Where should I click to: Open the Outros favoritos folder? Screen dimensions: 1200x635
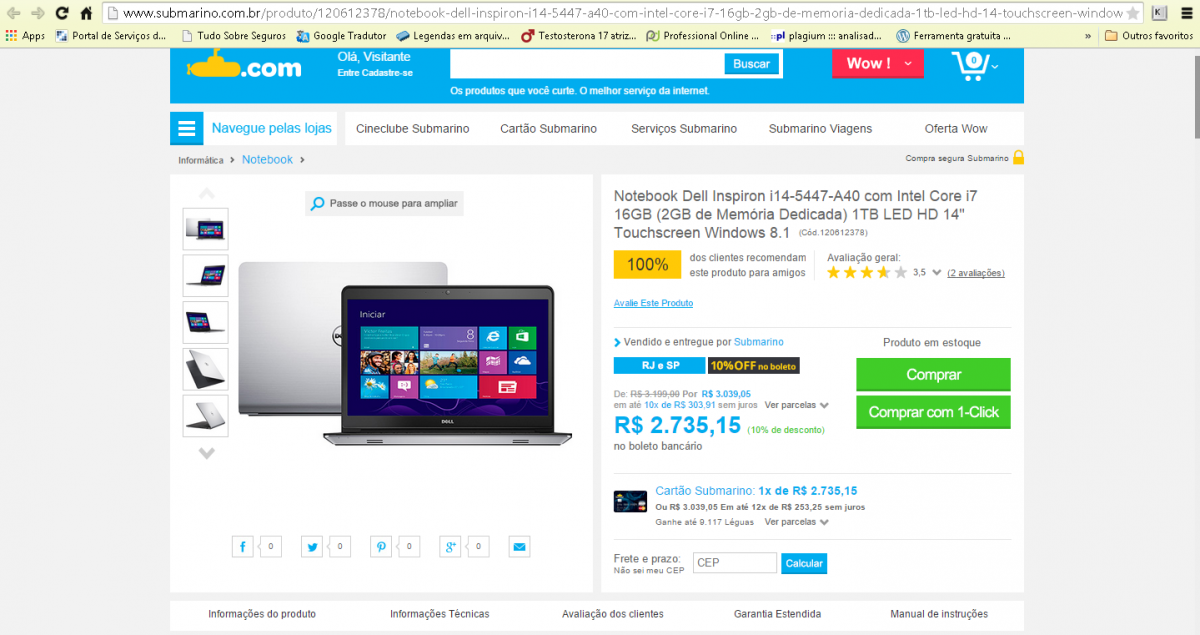1148,35
